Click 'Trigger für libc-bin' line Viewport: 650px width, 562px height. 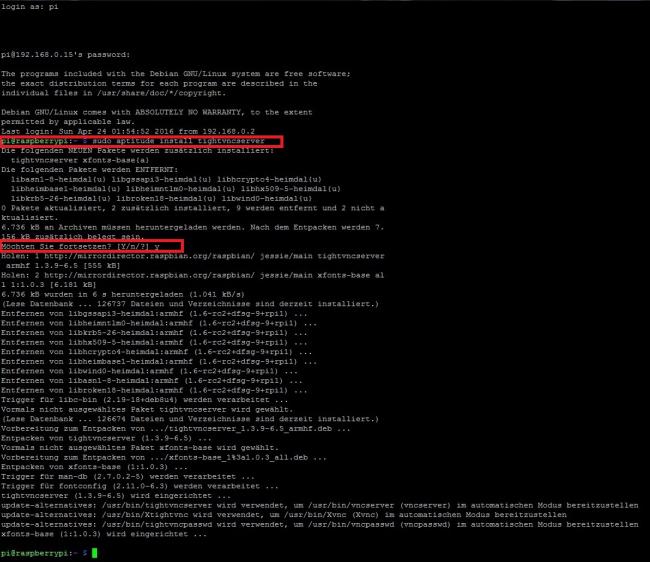point(144,400)
